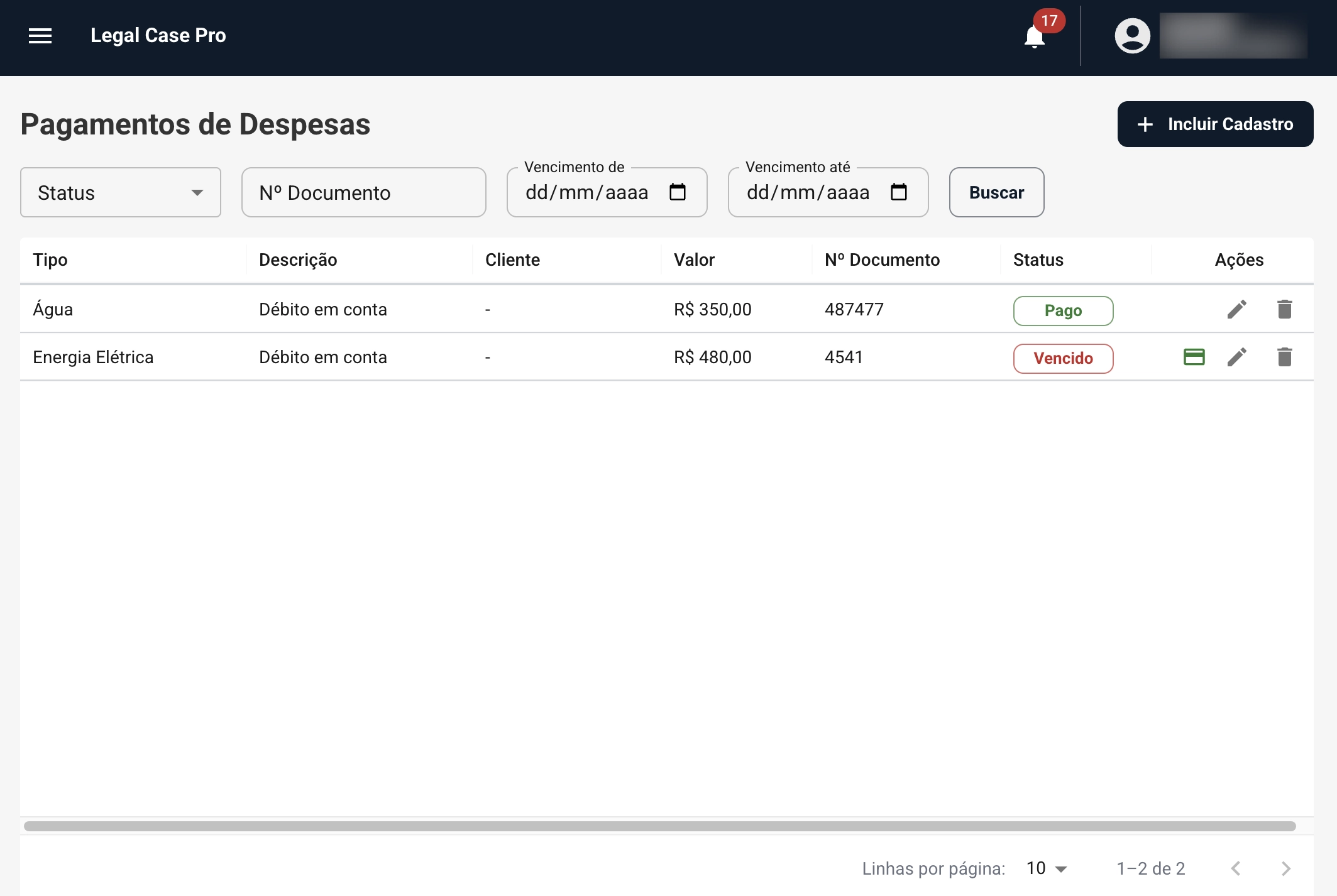1337x896 pixels.
Task: Open notifications bell with 17 badge
Action: [x=1035, y=36]
